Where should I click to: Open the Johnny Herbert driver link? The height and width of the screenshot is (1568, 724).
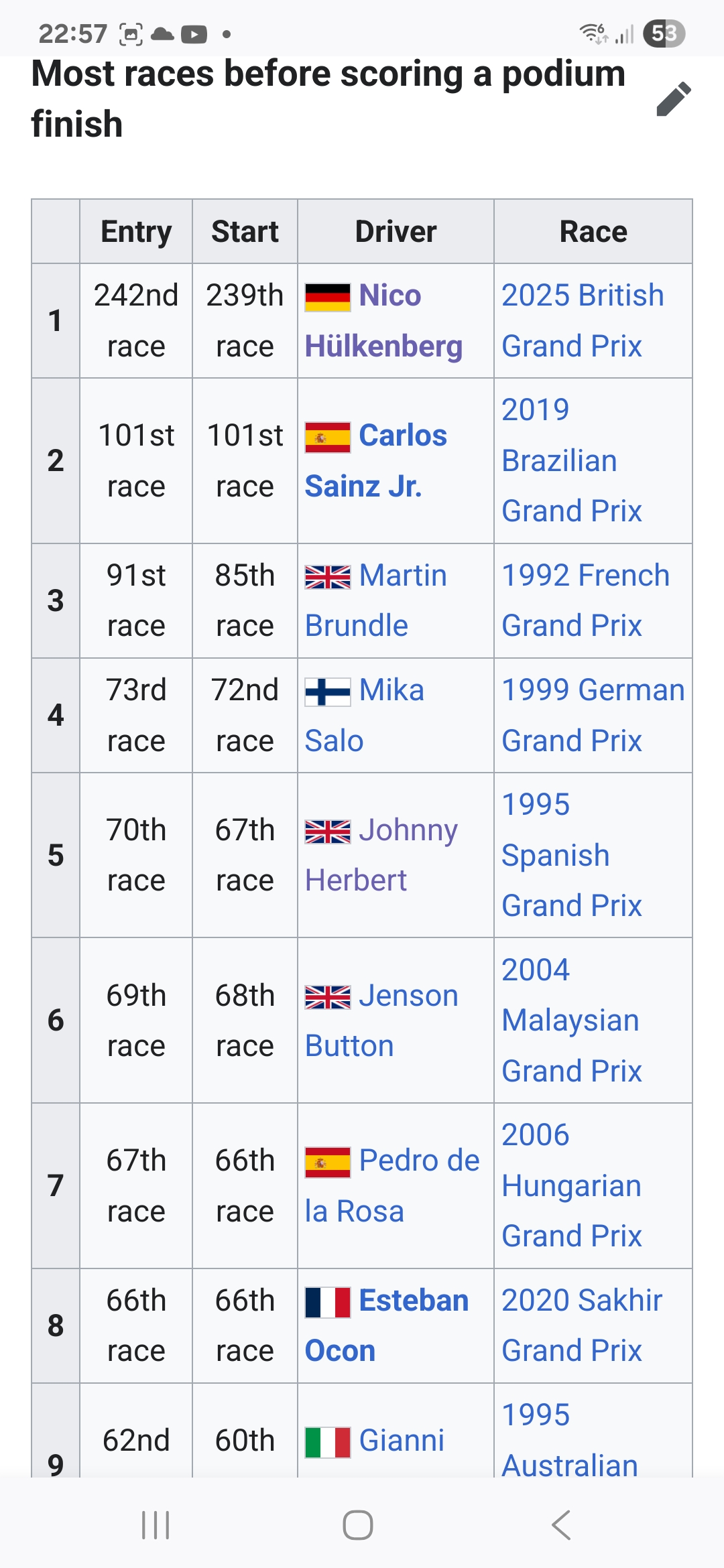[x=381, y=855]
